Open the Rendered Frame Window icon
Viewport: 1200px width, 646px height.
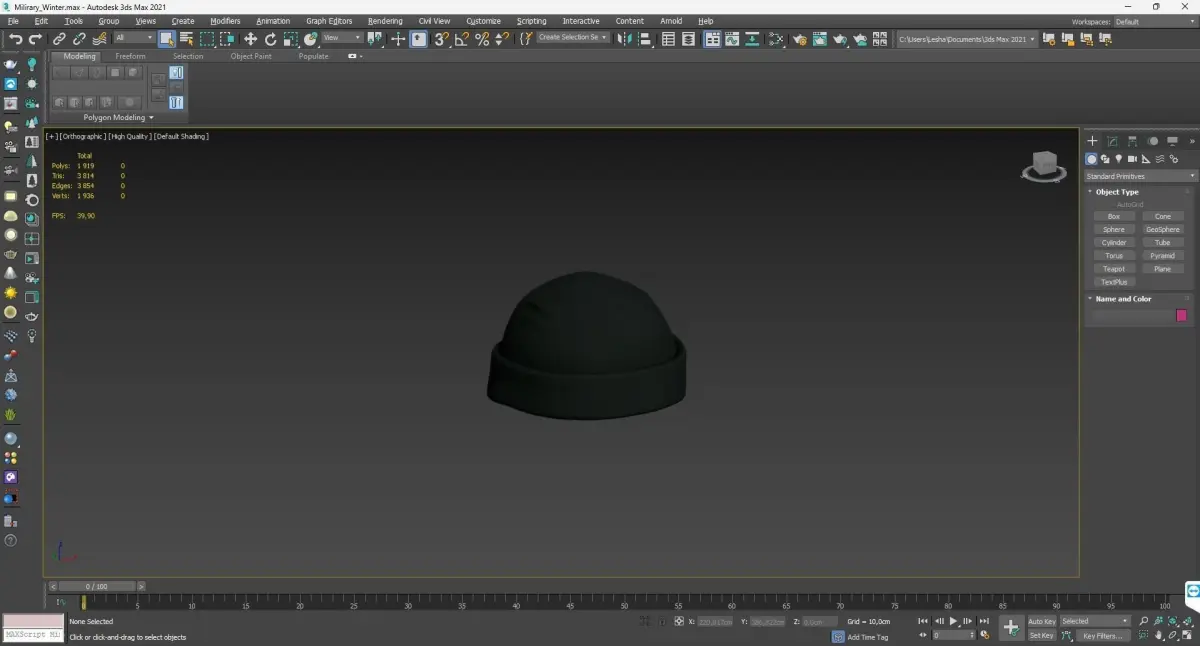(x=820, y=39)
